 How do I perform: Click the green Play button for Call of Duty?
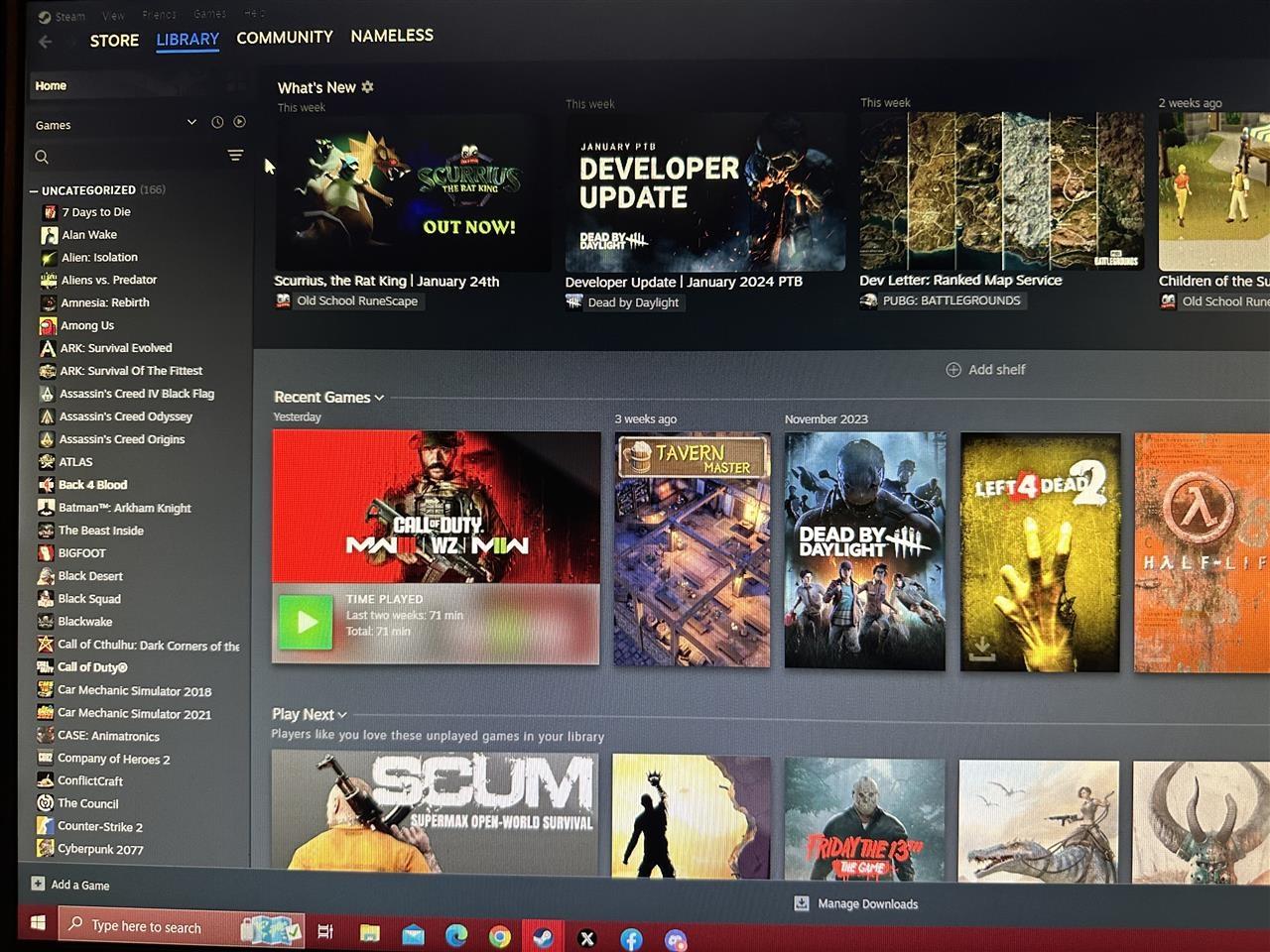pyautogui.click(x=306, y=623)
